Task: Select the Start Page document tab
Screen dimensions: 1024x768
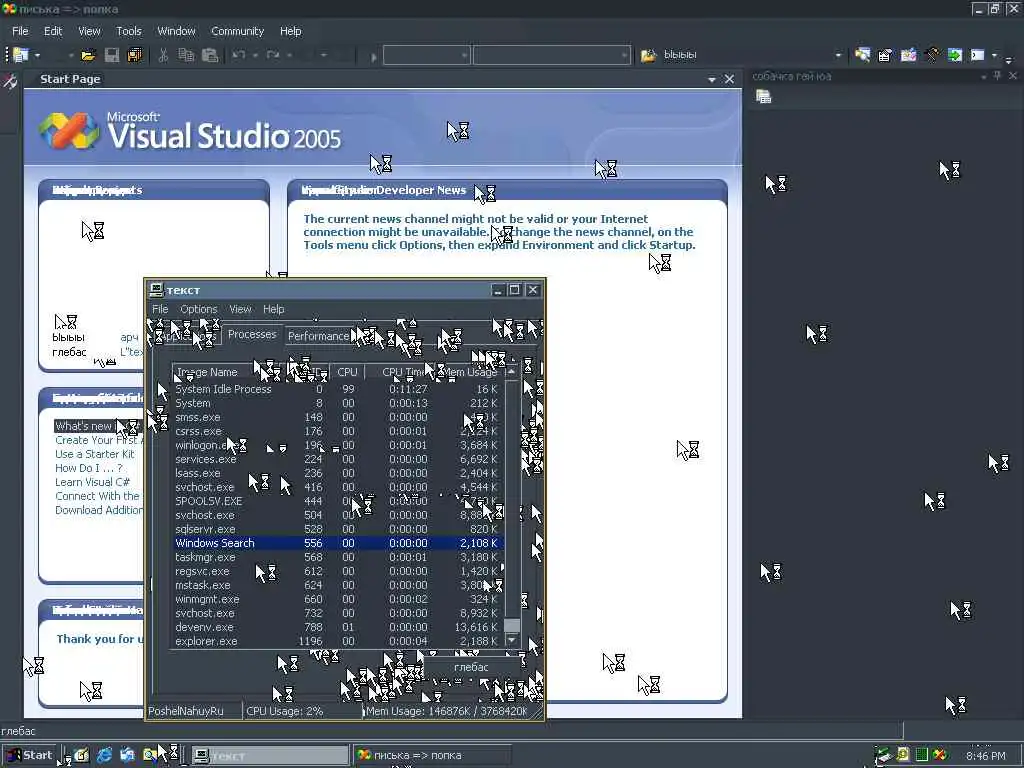Action: pyautogui.click(x=70, y=79)
